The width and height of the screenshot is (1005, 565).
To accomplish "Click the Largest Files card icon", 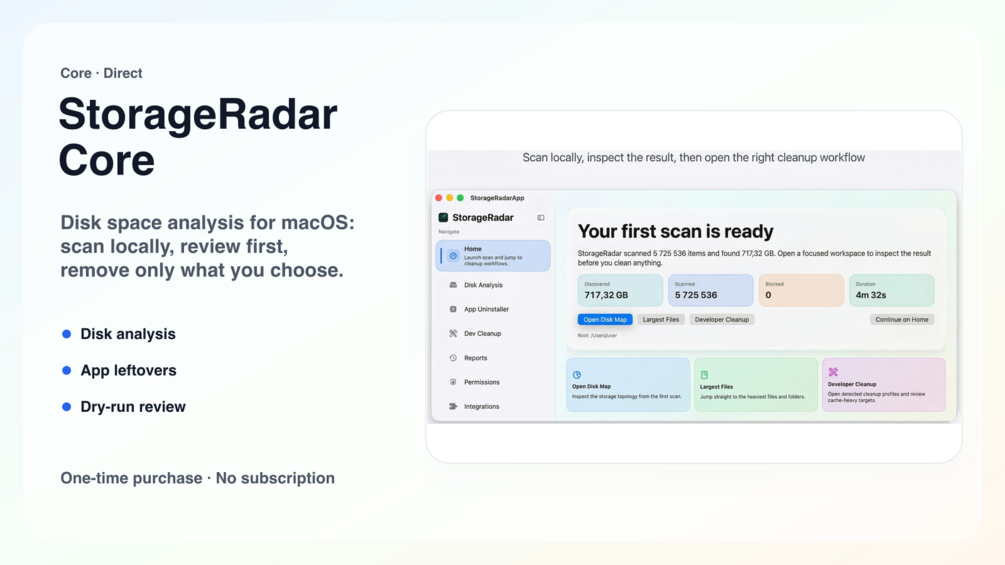I will tap(704, 375).
